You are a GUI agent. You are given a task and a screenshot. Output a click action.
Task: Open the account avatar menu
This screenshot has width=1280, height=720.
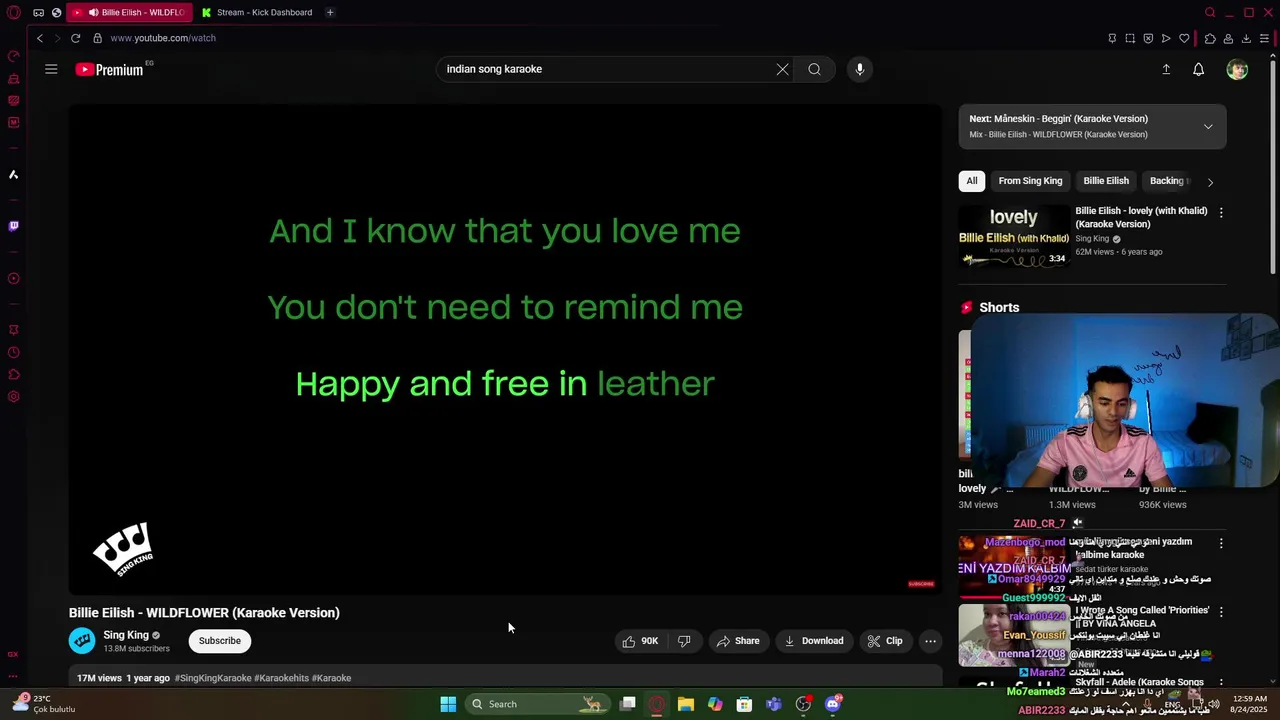(x=1237, y=69)
